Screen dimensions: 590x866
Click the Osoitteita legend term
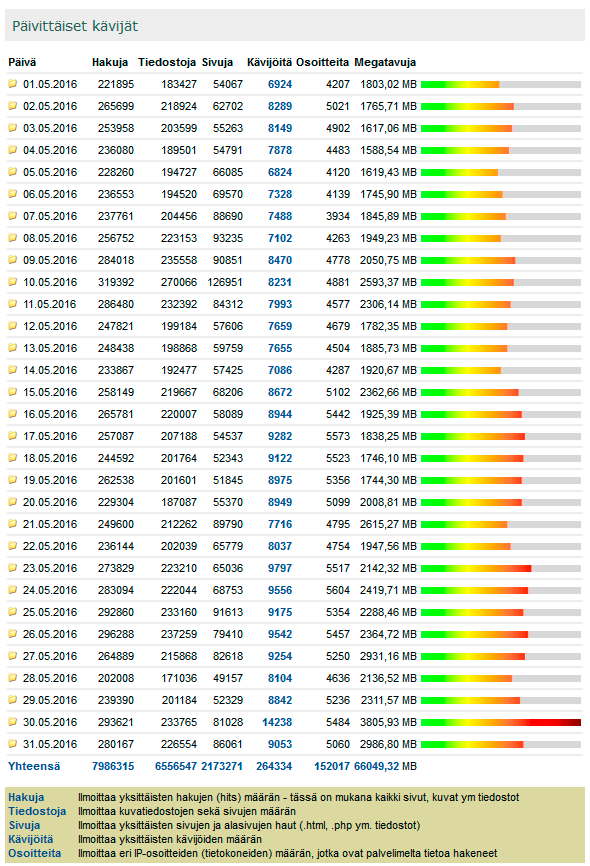(35, 853)
